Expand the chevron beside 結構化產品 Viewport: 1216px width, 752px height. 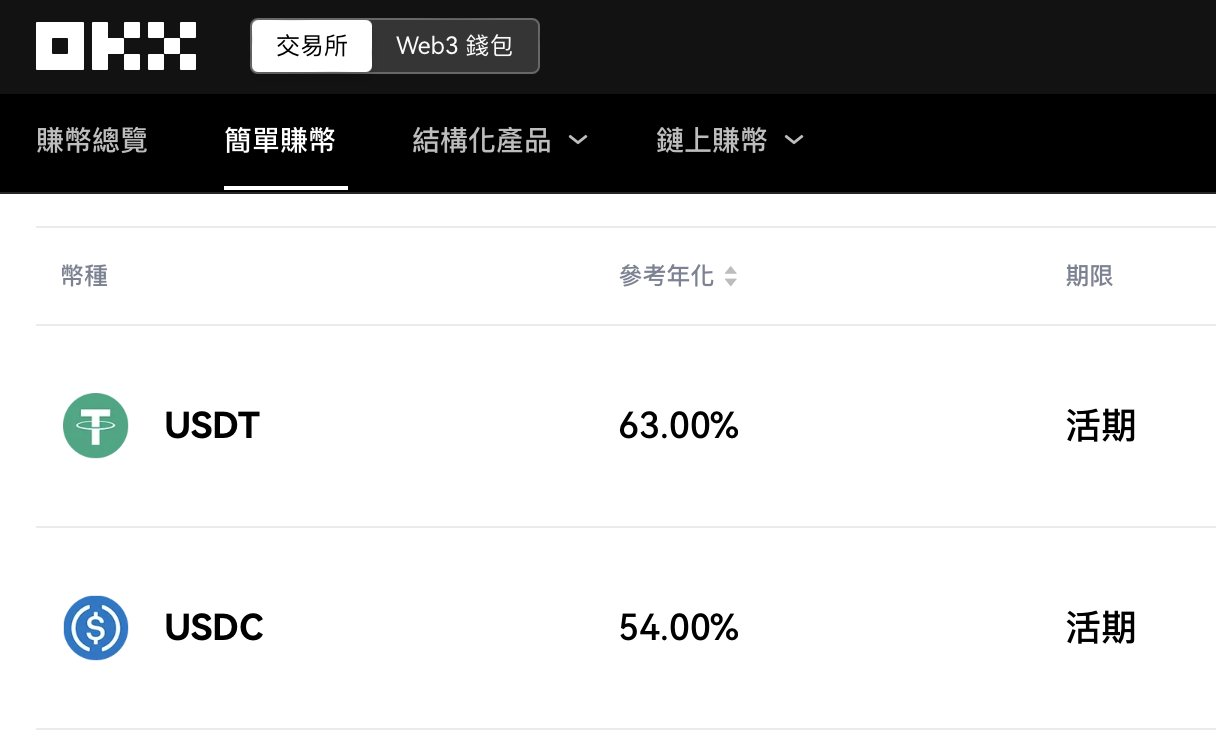coord(577,141)
